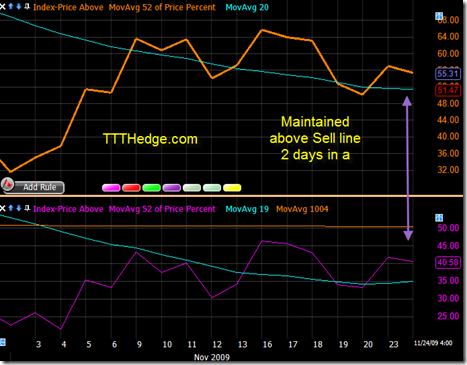Select the pale gray-green color swatch
Image resolution: width=467 pixels, height=365 pixels.
click(192, 188)
